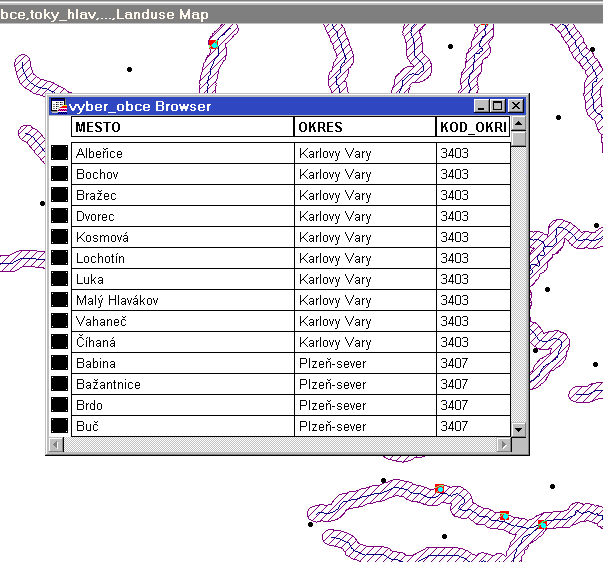Viewport: 603px width, 562px height.
Task: Toggle selection box for Babina row
Action: pos(60,363)
